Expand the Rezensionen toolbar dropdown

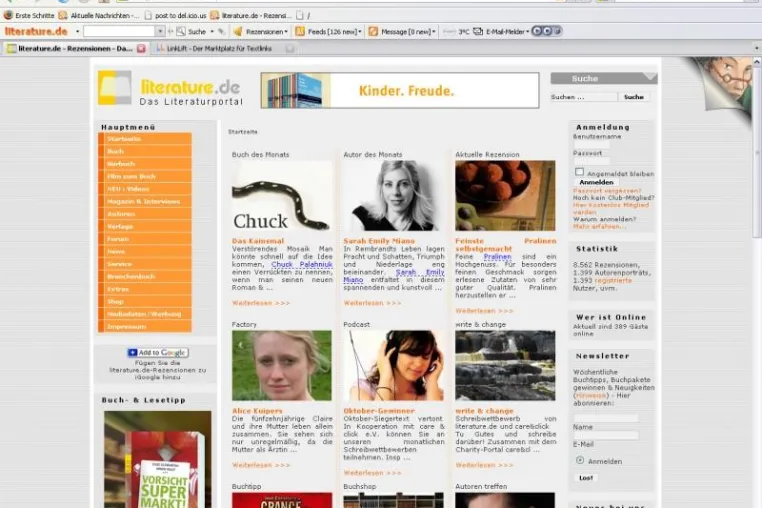(x=286, y=32)
